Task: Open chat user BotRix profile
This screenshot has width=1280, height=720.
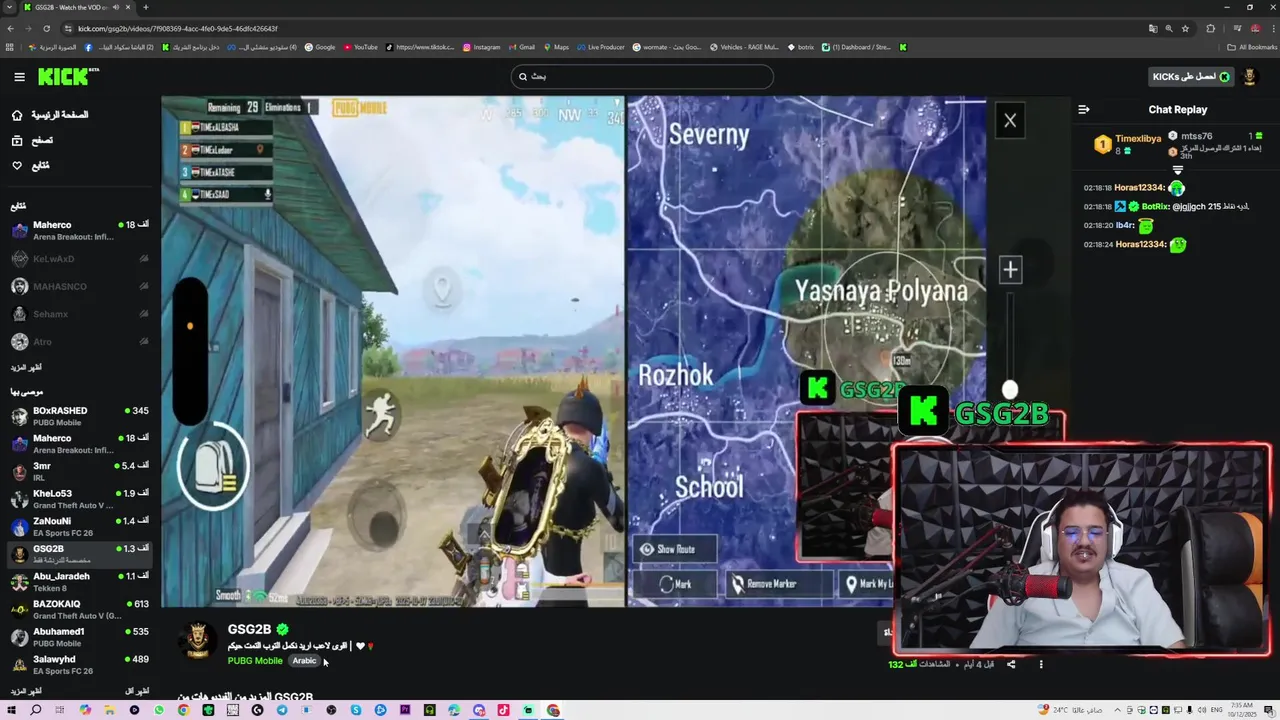Action: pyautogui.click(x=1155, y=207)
